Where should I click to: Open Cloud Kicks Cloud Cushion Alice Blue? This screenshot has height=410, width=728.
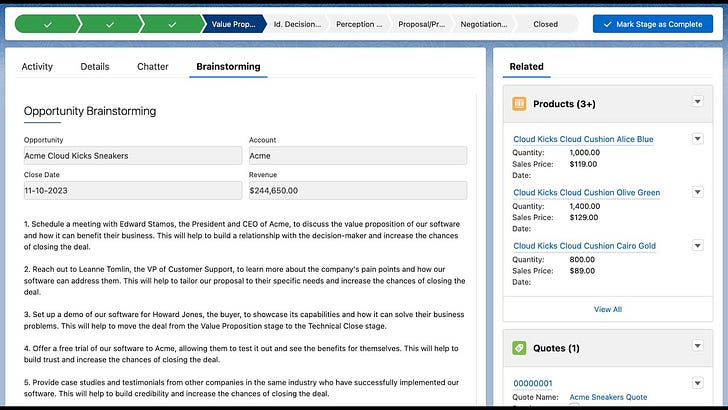coord(583,139)
